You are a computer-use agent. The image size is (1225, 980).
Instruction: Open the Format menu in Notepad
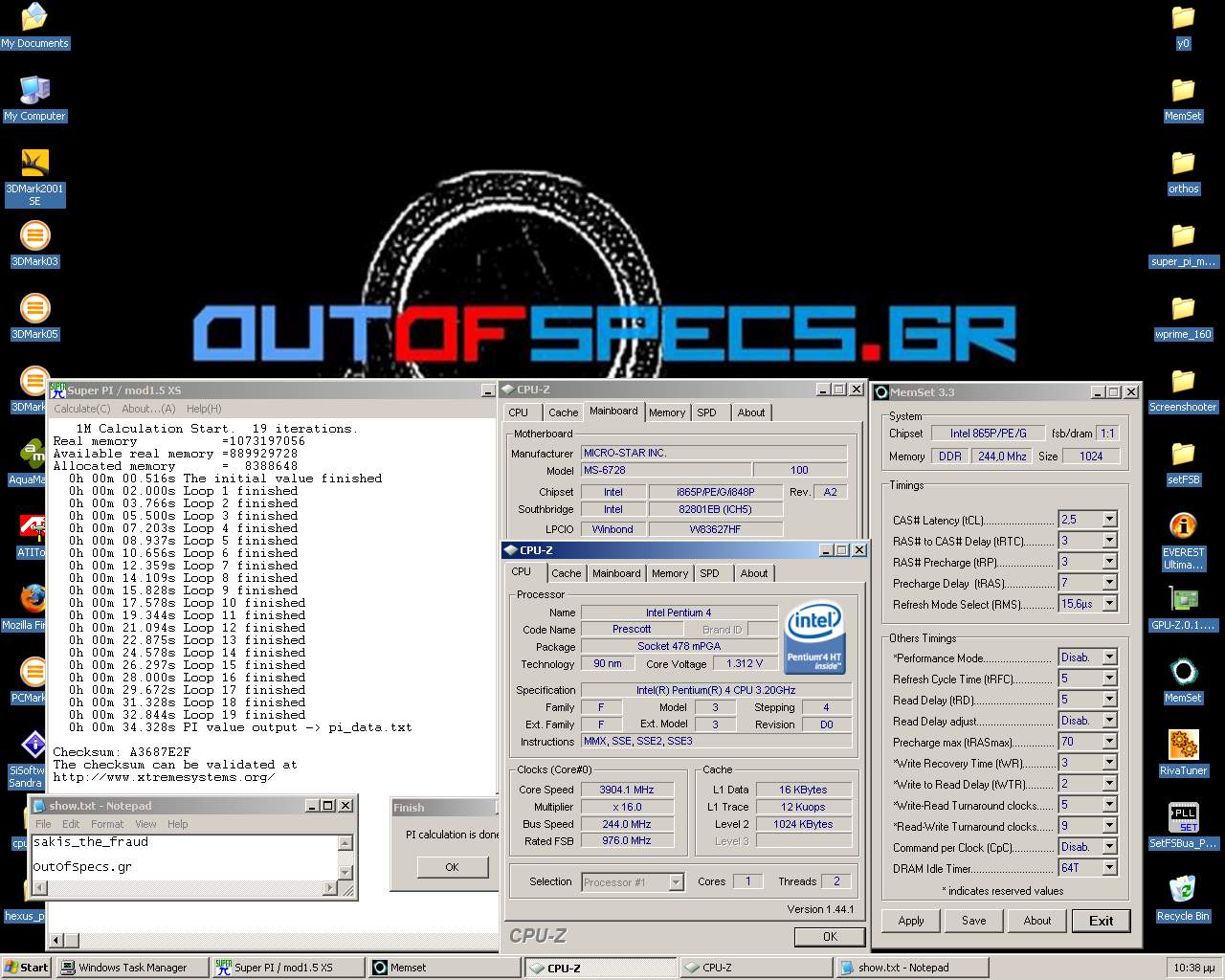pyautogui.click(x=107, y=824)
